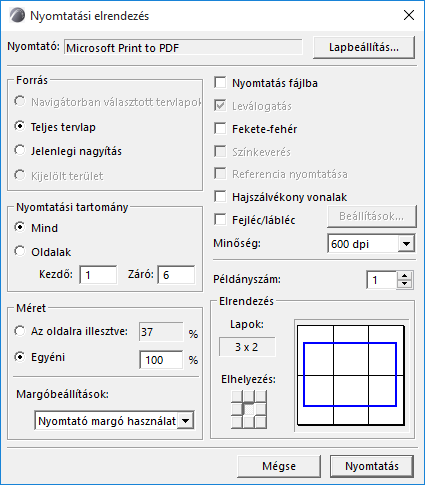425x485 pixels.
Task: Select top-left cell in Elhelyezés grid
Action: coord(237,397)
